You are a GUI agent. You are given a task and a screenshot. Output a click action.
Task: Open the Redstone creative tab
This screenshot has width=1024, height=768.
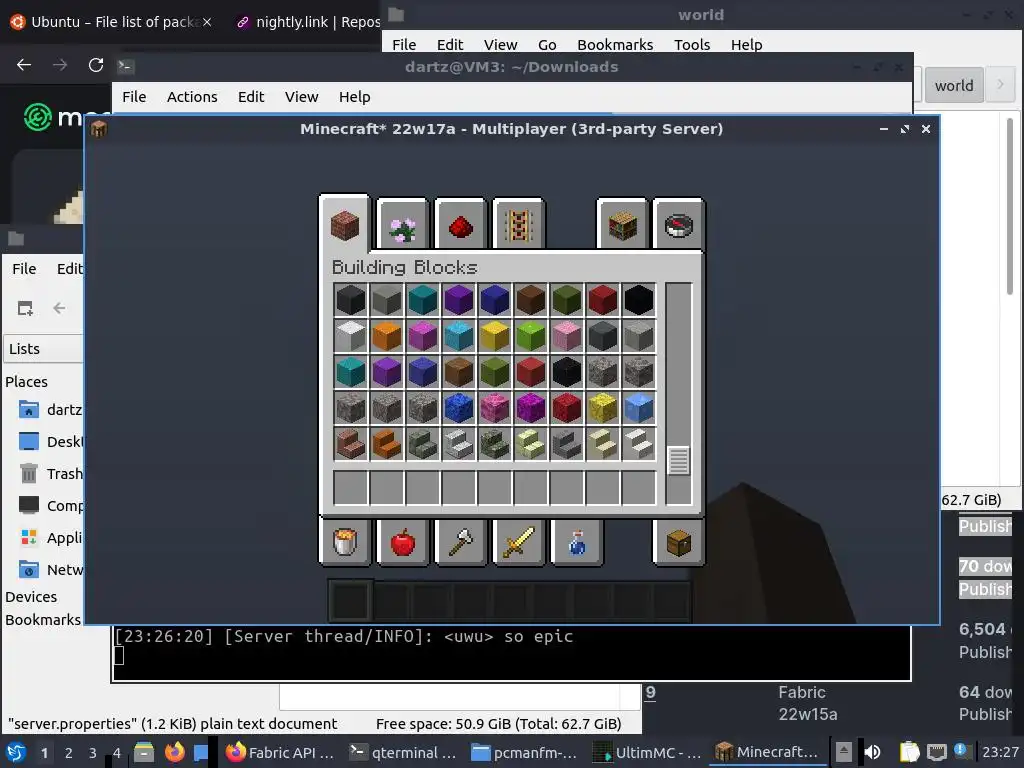tap(460, 224)
